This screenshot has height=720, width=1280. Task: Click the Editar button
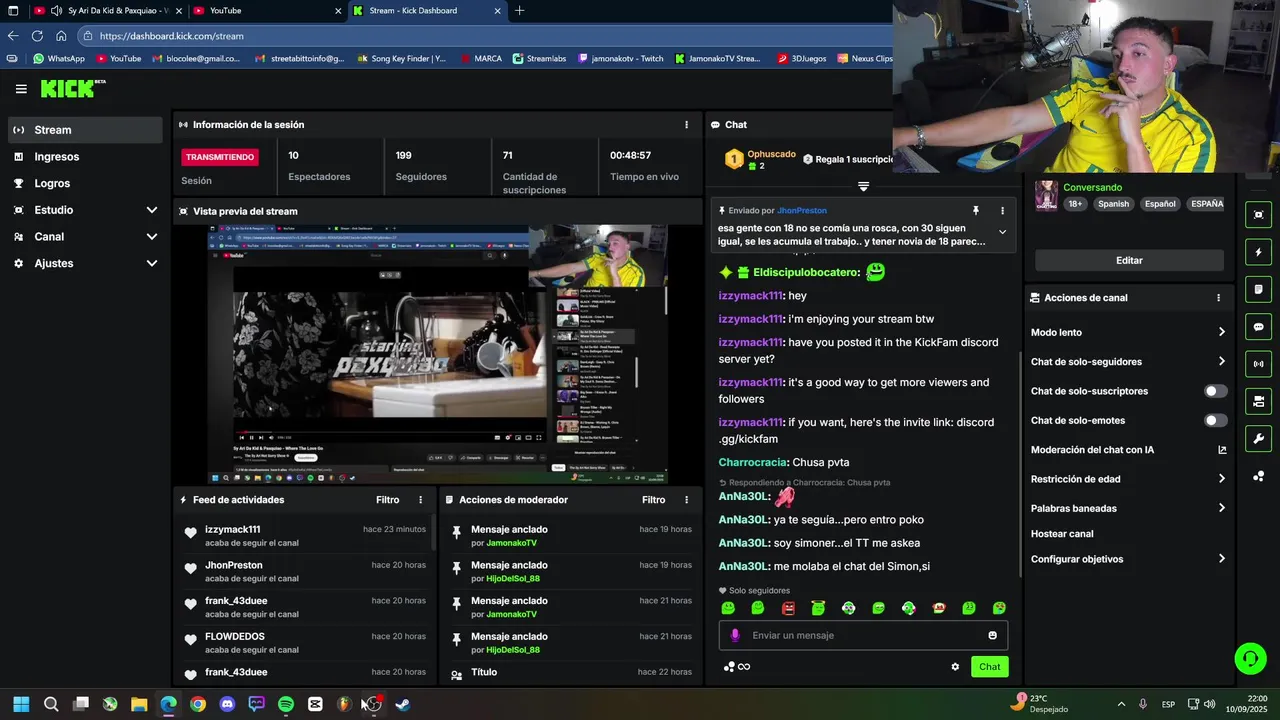coord(1129,260)
